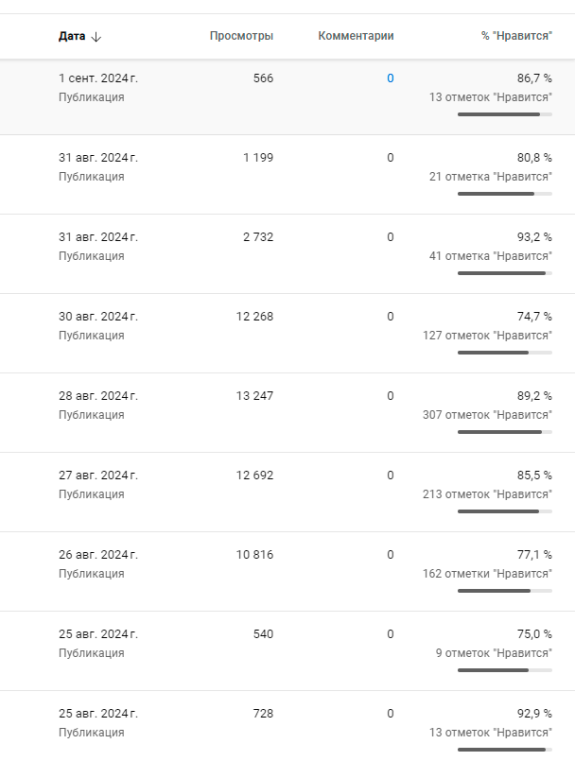Click 162 отметки "Нравится" text
The height and width of the screenshot is (761, 575).
point(487,574)
